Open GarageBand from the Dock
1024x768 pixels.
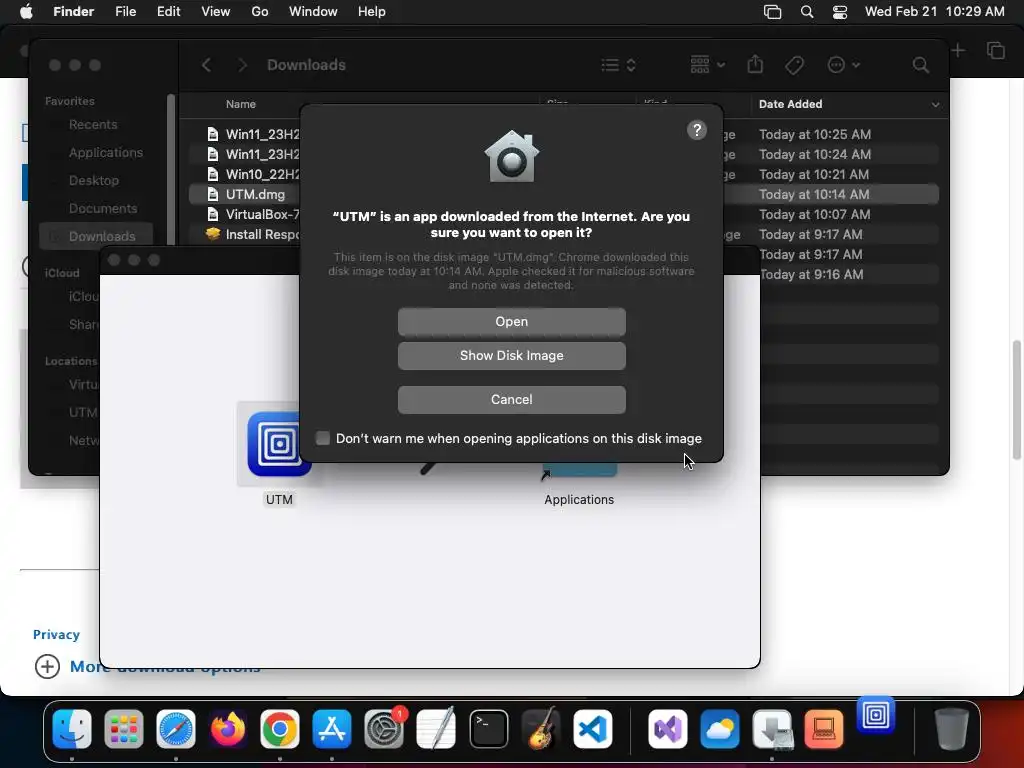541,729
